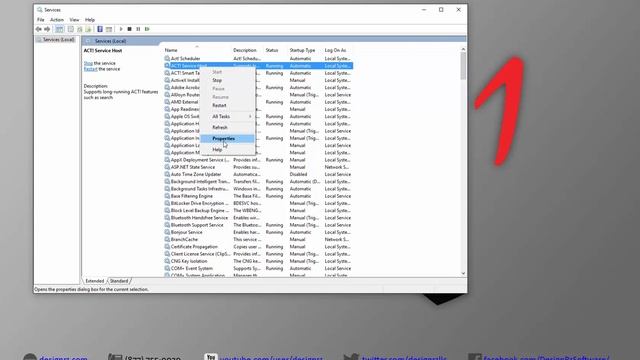Select BitLocker Drive Encryption service row
This screenshot has height=360, width=640.
[258, 203]
